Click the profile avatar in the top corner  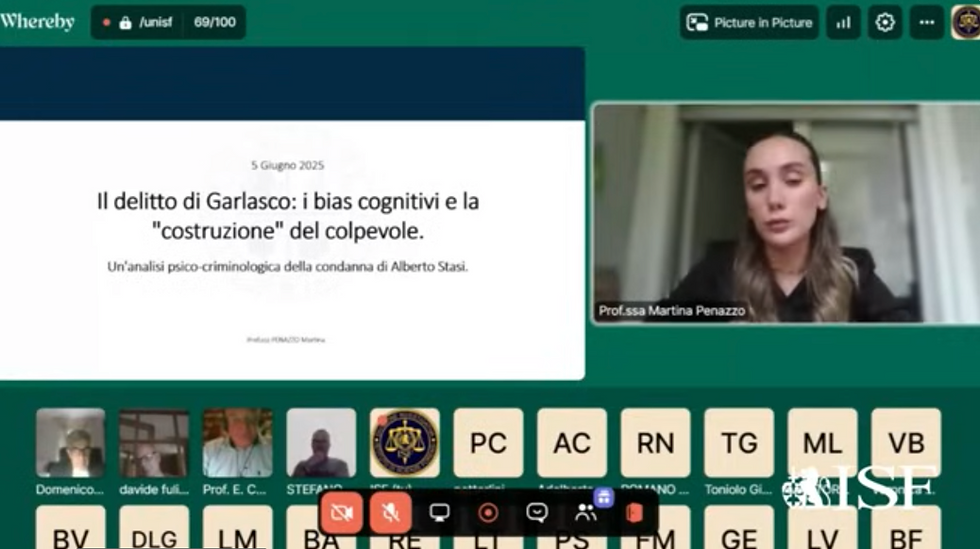[966, 23]
